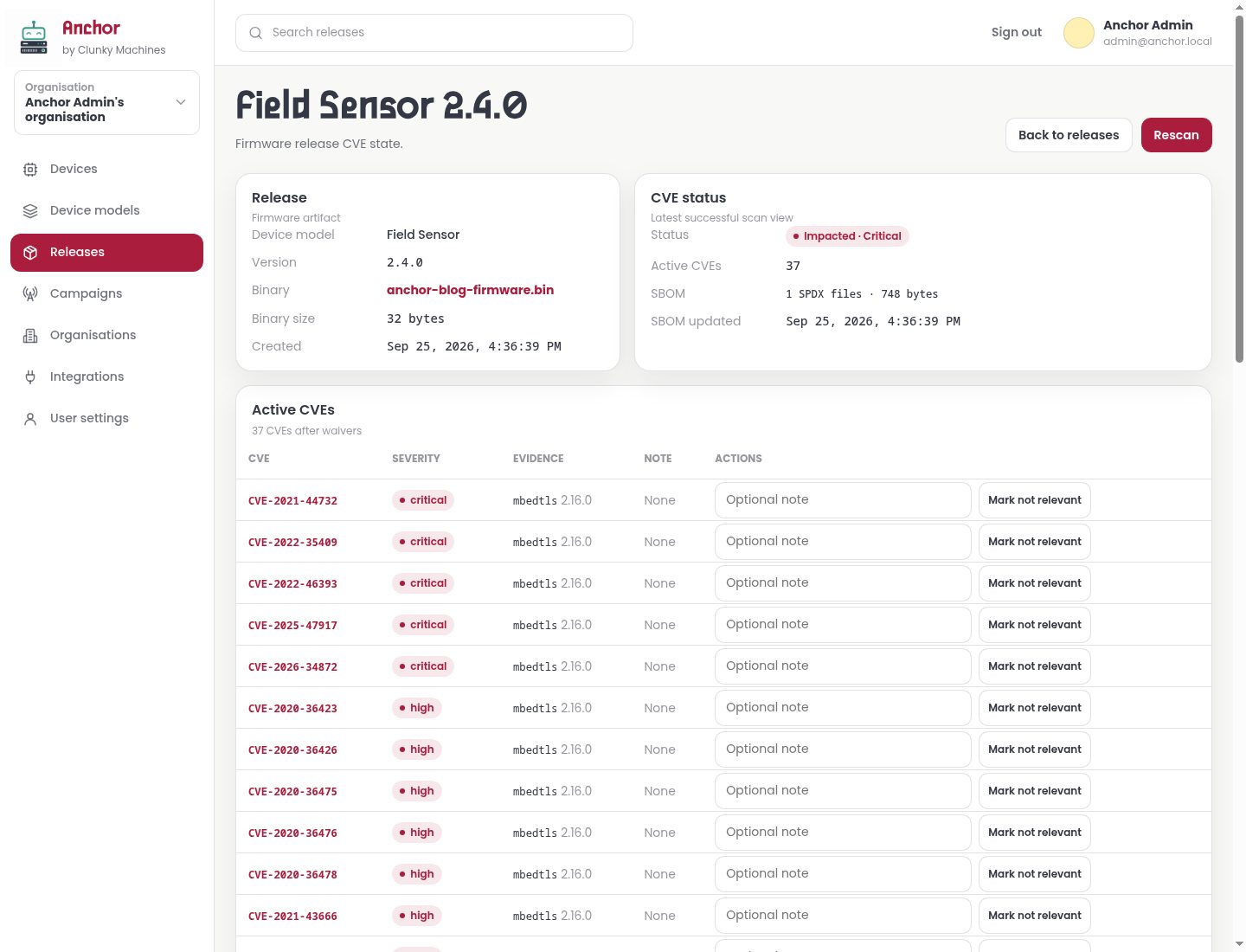Image resolution: width=1246 pixels, height=952 pixels.
Task: Open the Devices page
Action: click(x=106, y=170)
